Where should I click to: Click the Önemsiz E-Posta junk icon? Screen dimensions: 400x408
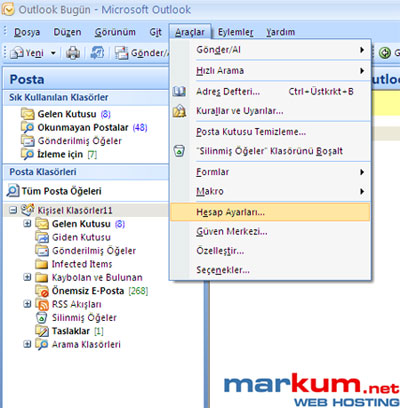pyautogui.click(x=42, y=291)
